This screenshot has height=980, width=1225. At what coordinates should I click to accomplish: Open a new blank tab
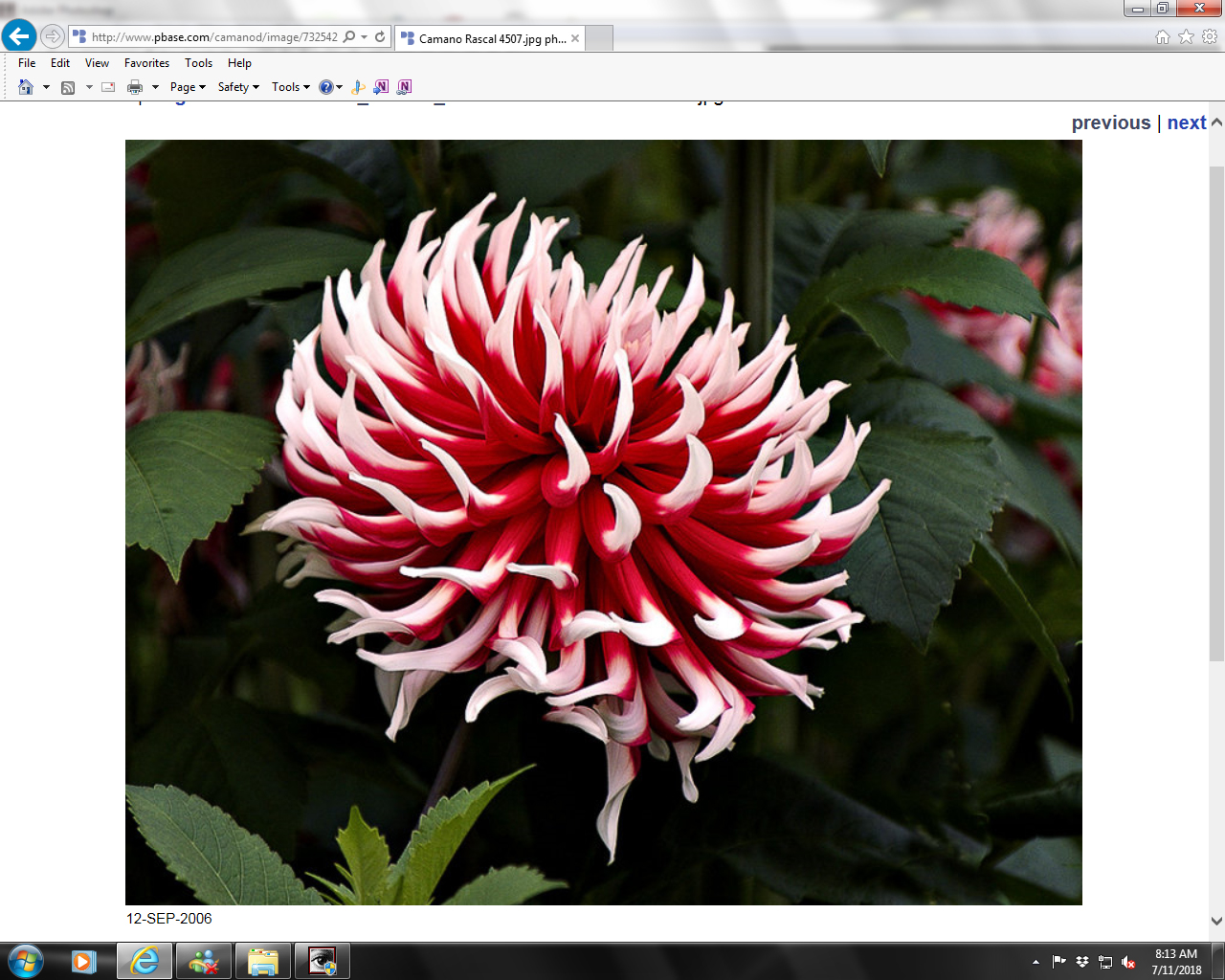(599, 38)
